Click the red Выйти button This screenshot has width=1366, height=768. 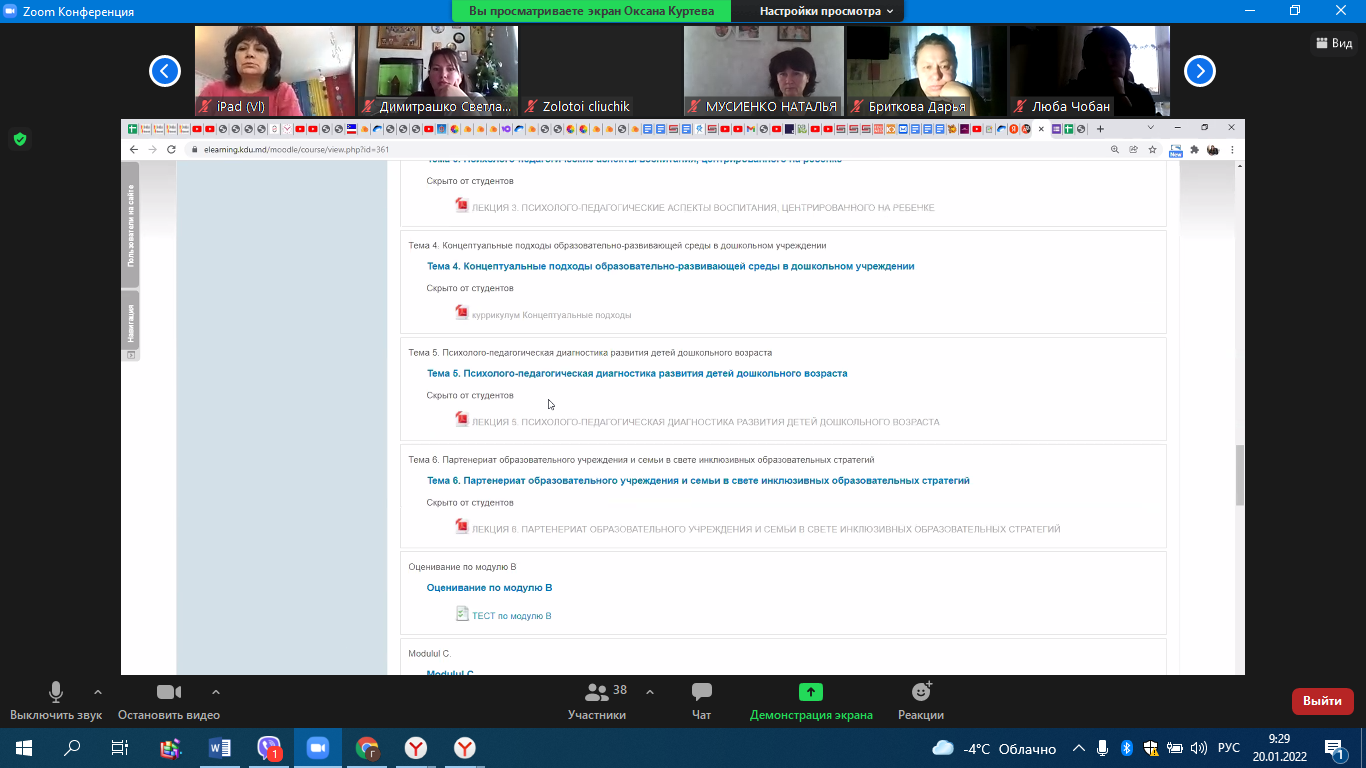click(x=1322, y=701)
